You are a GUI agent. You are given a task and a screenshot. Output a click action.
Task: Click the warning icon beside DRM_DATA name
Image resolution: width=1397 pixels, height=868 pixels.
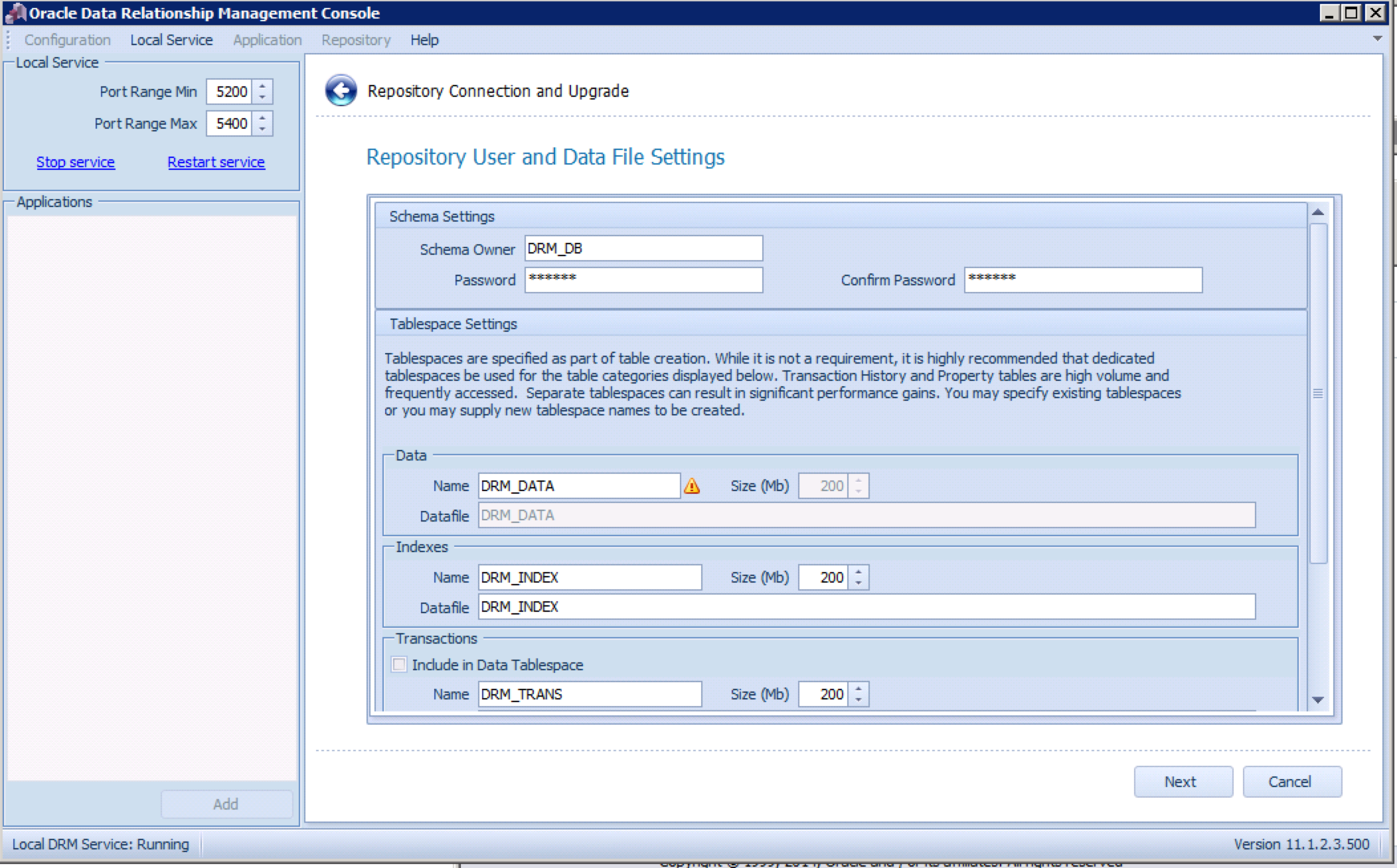pos(692,486)
